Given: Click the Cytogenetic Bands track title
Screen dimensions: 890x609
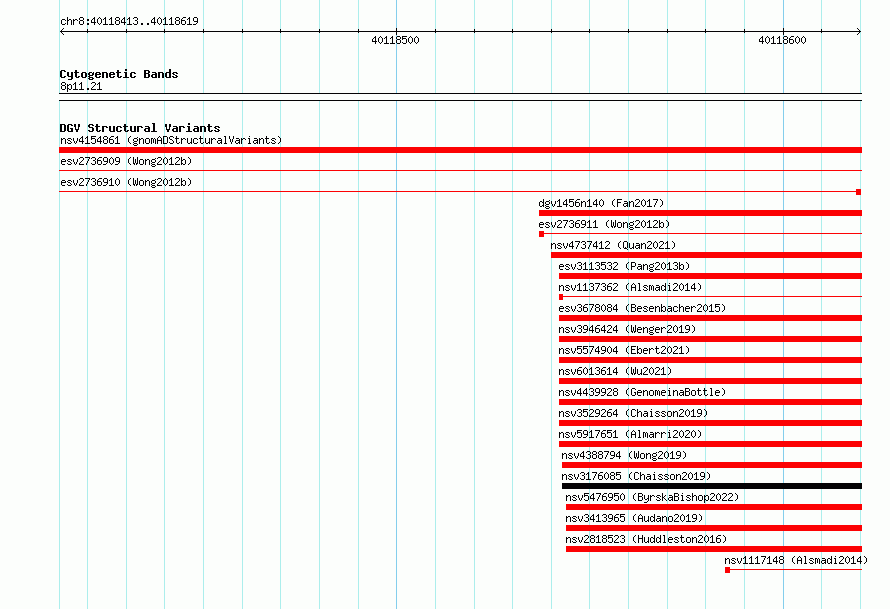Looking at the screenshot, I should click(119, 74).
